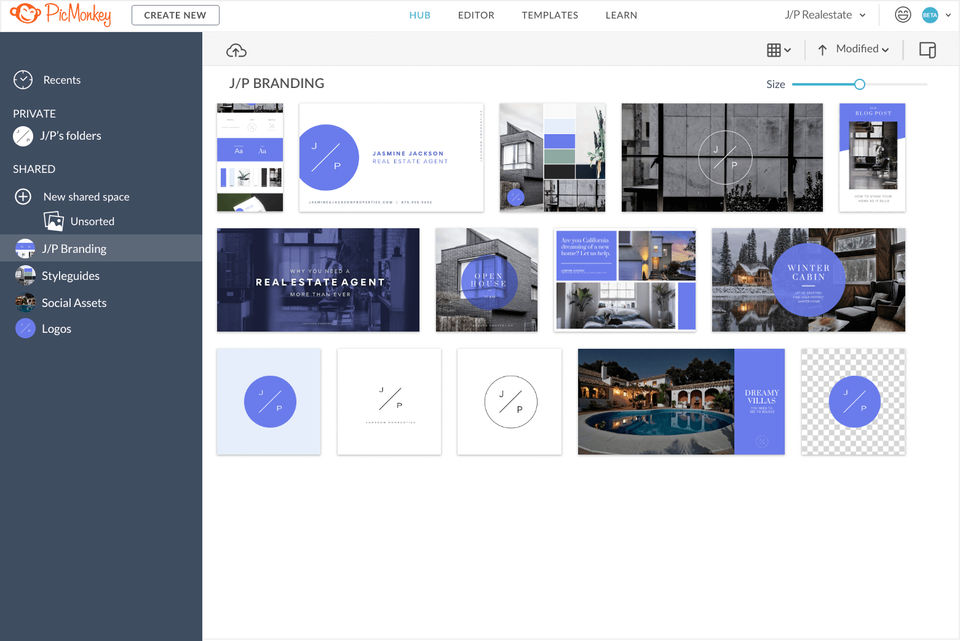Open the transparent background logo thumbnail
Image resolution: width=960 pixels, height=641 pixels.
tap(853, 402)
